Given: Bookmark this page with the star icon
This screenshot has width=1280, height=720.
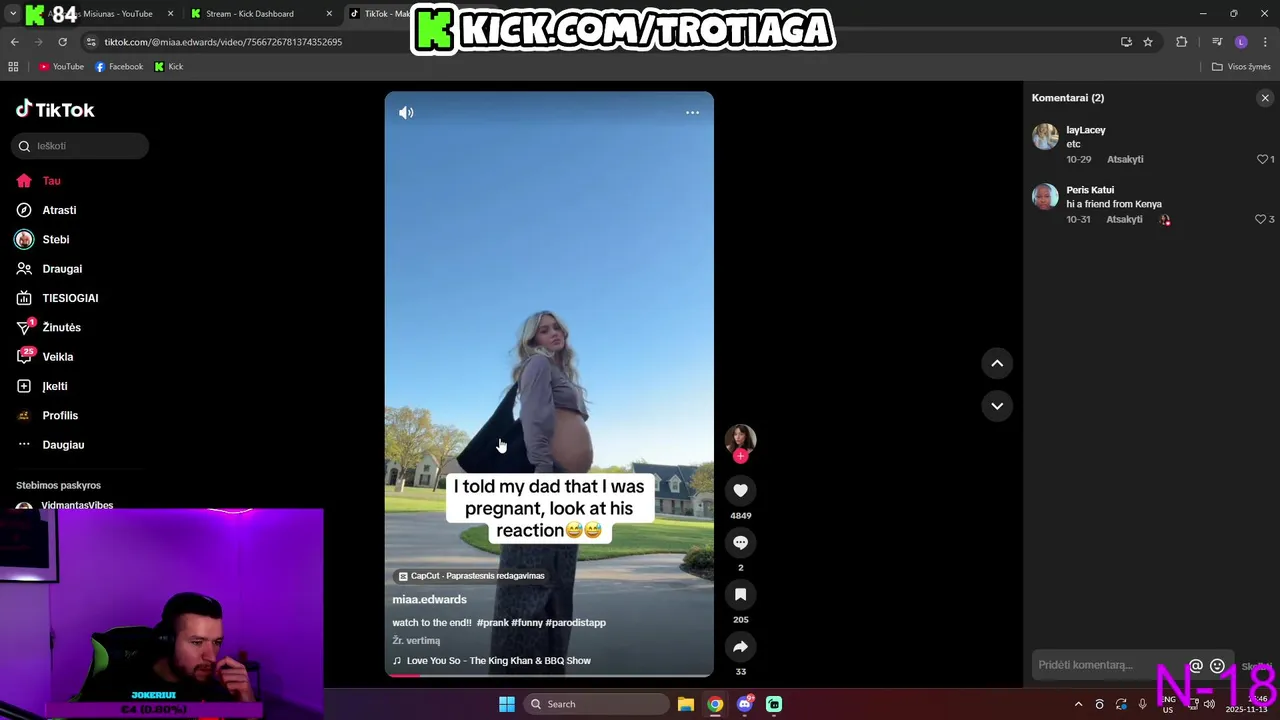Looking at the screenshot, I should 1148,42.
